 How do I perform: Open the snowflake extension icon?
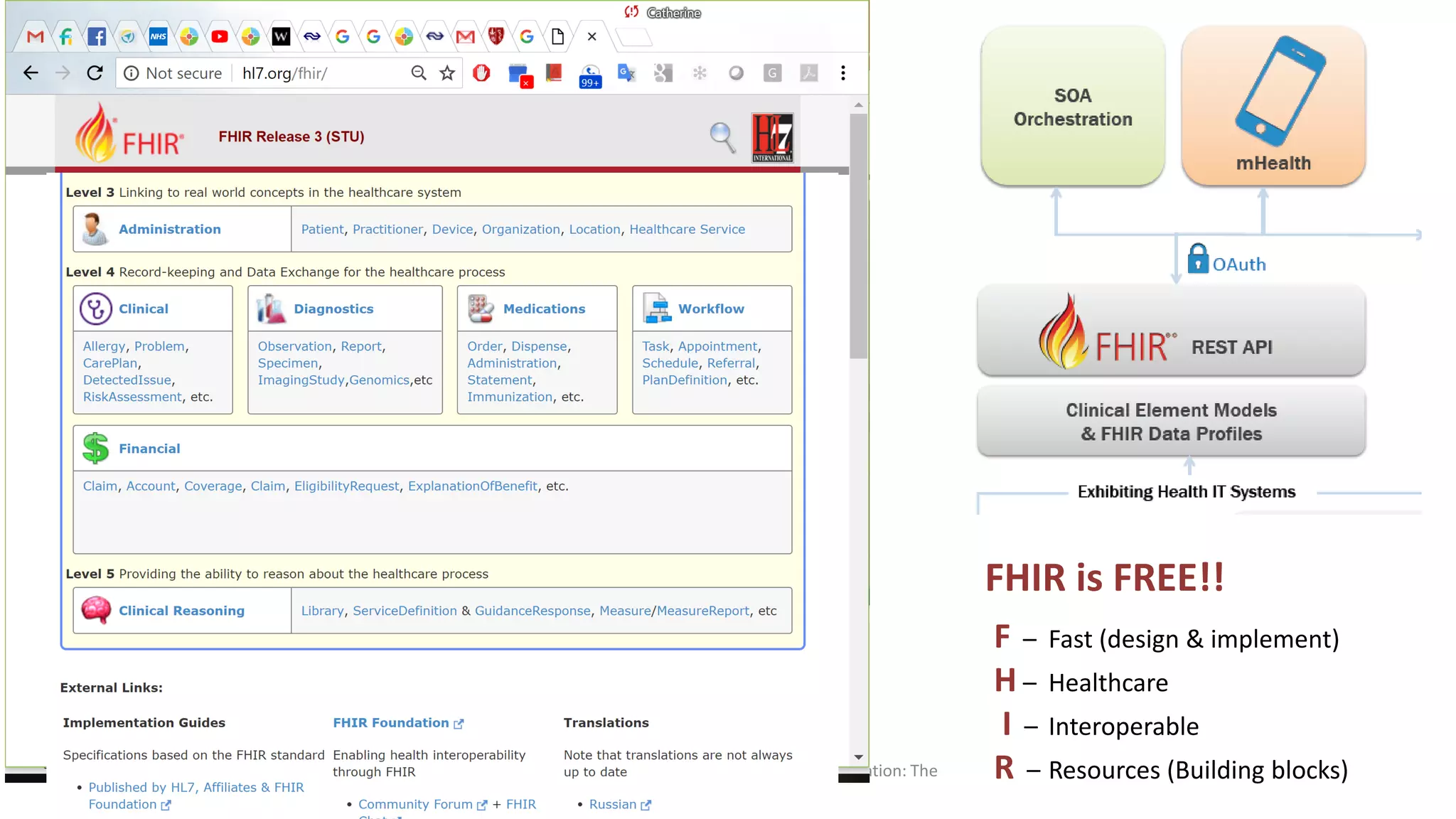(x=700, y=73)
